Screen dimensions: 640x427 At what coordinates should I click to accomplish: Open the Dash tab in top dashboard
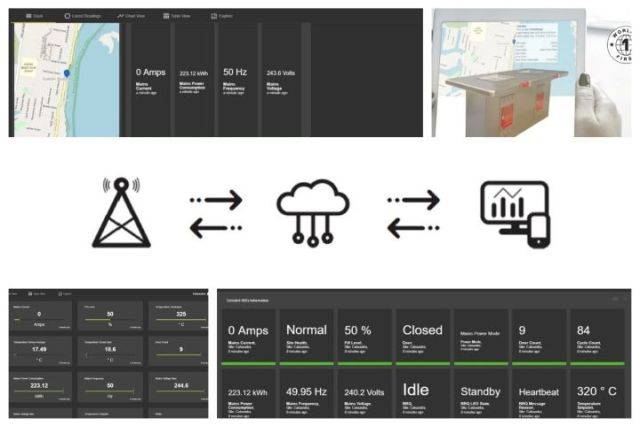pyautogui.click(x=35, y=16)
